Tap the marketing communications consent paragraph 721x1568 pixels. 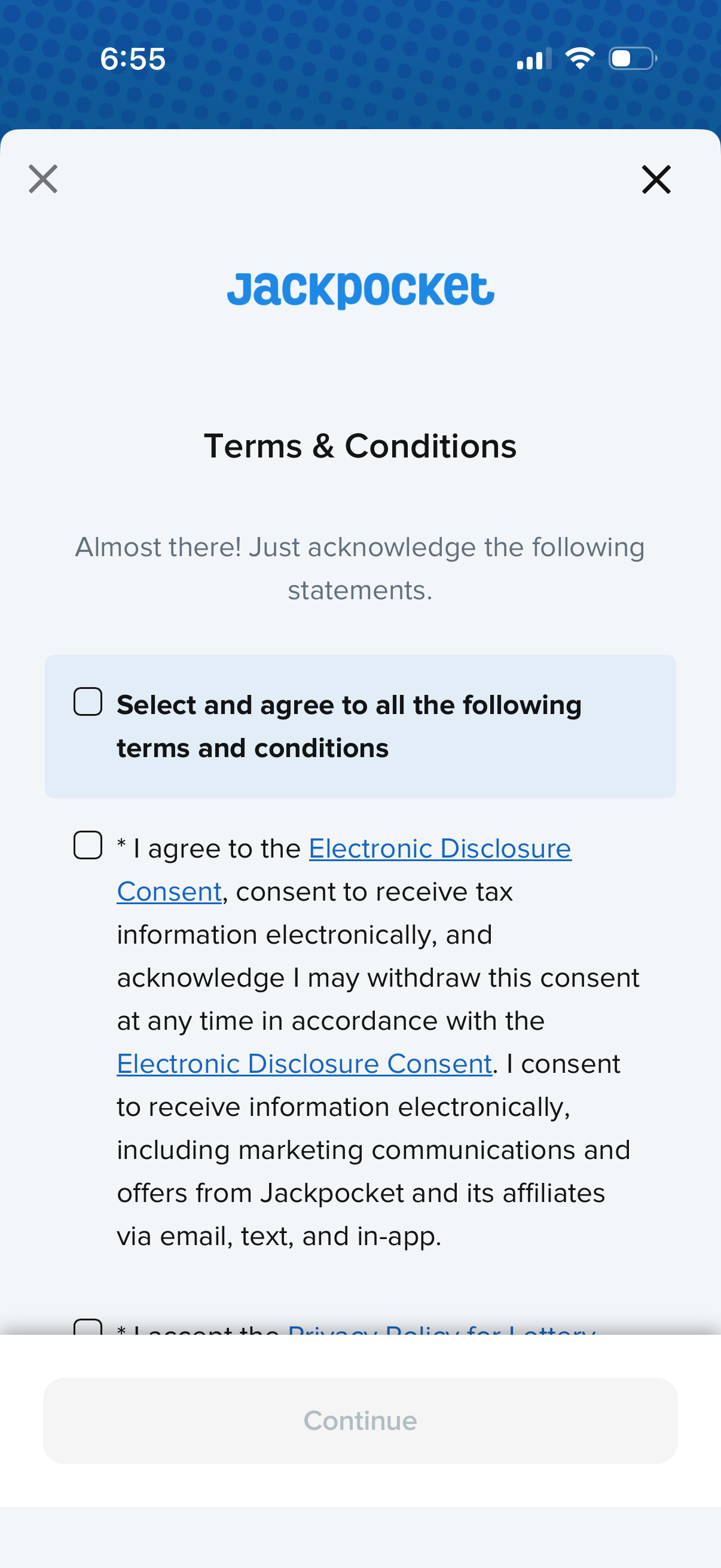[x=372, y=1151]
